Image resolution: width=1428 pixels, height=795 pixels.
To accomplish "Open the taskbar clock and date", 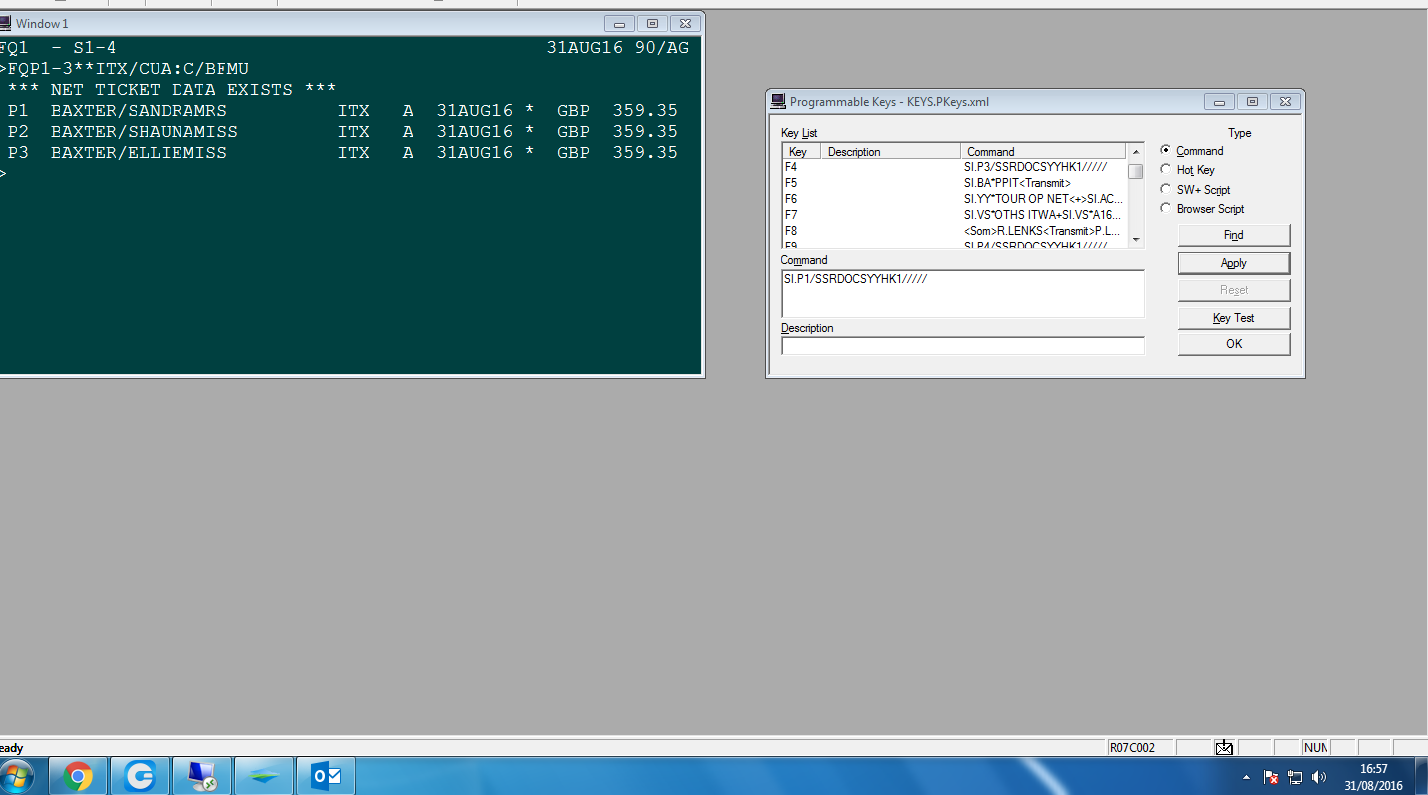I will pos(1374,777).
